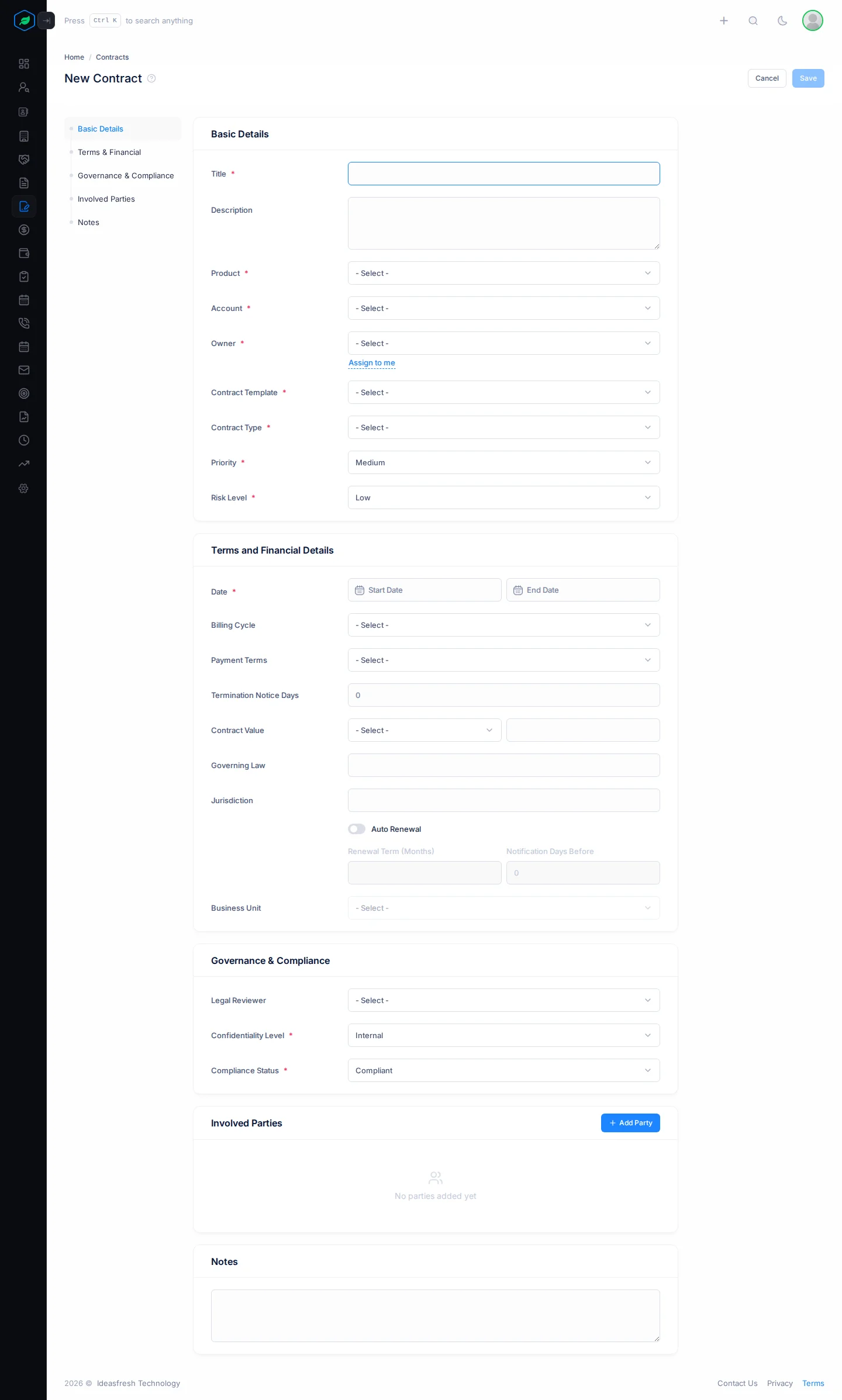The image size is (842, 1400).
Task: Click the Assign to me link
Action: click(372, 363)
